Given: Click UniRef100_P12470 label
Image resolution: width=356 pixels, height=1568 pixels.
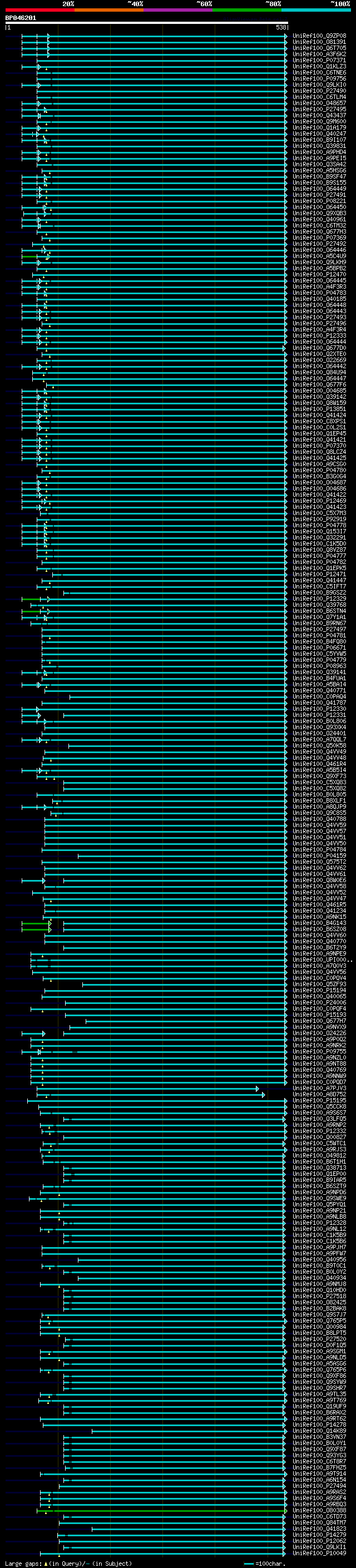Looking at the screenshot, I should pyautogui.click(x=319, y=275).
